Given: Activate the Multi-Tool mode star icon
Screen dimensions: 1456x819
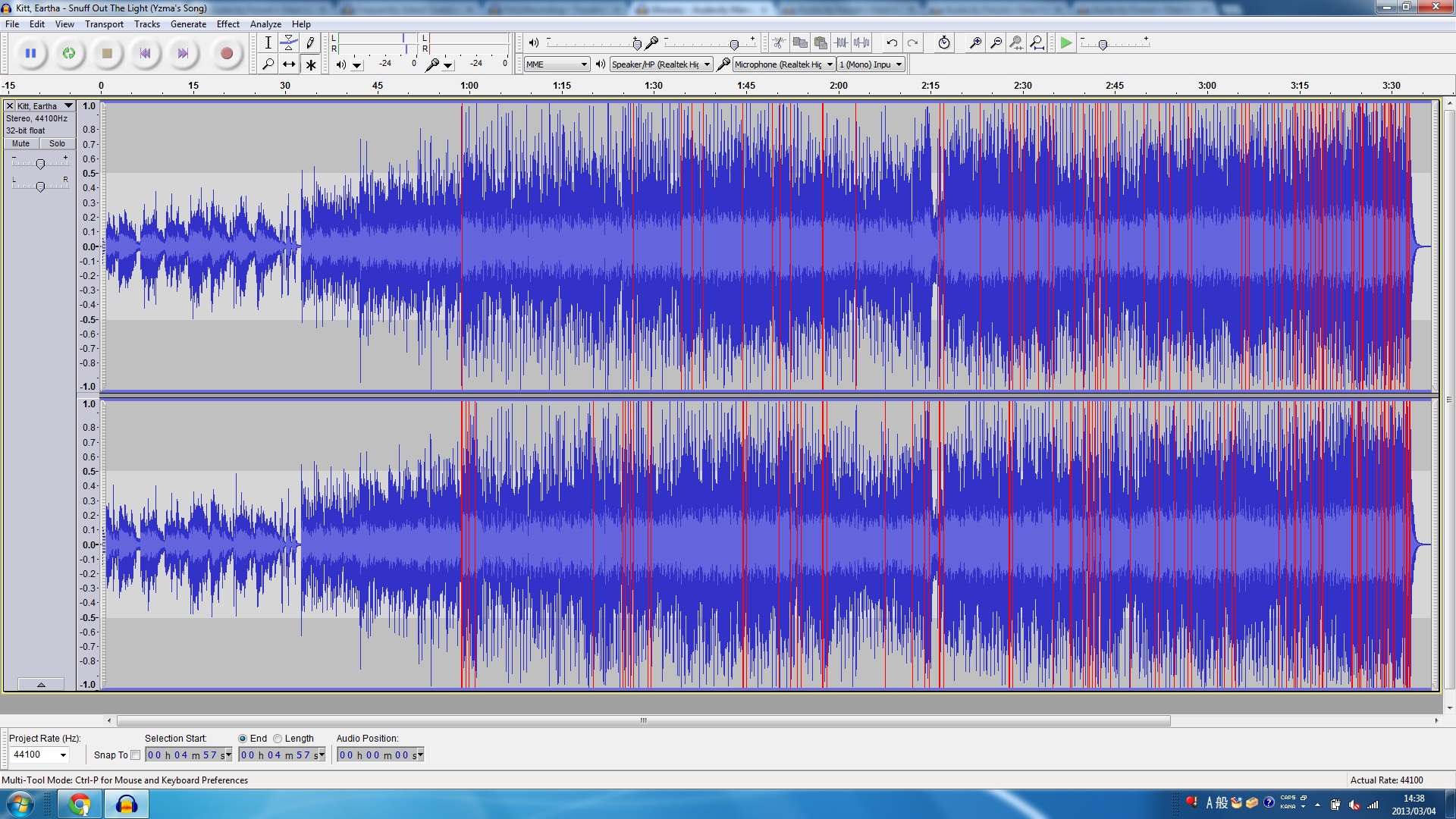Looking at the screenshot, I should click(x=310, y=65).
